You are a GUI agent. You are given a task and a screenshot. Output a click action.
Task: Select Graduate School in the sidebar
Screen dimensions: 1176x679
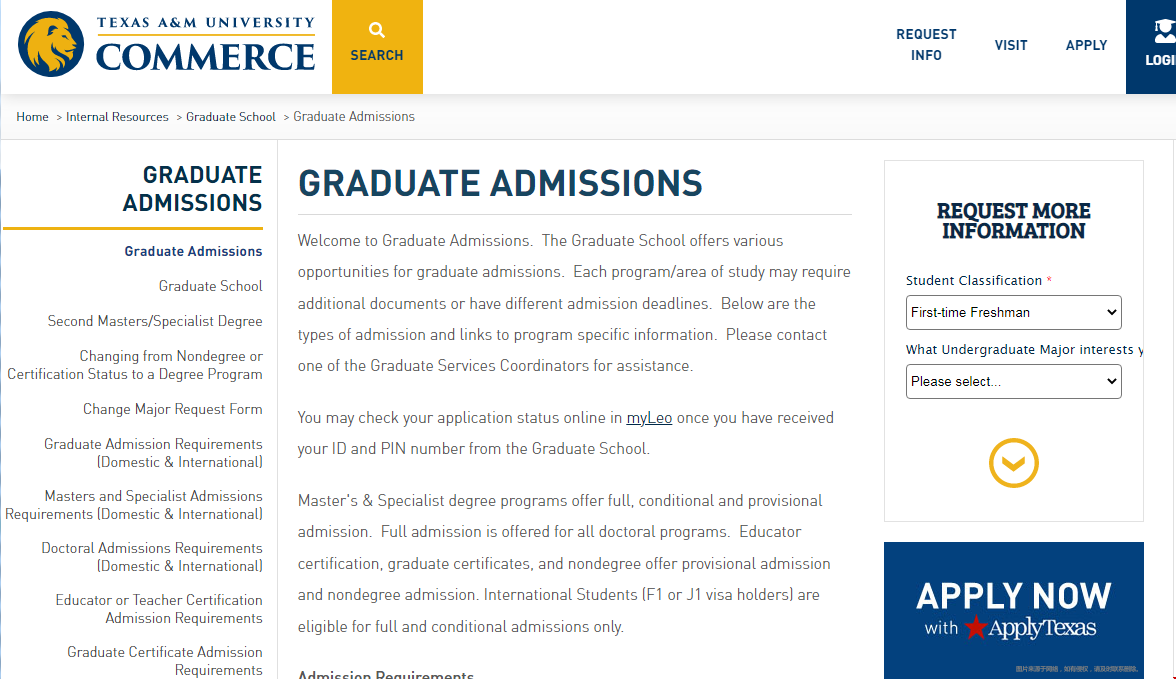click(x=210, y=286)
